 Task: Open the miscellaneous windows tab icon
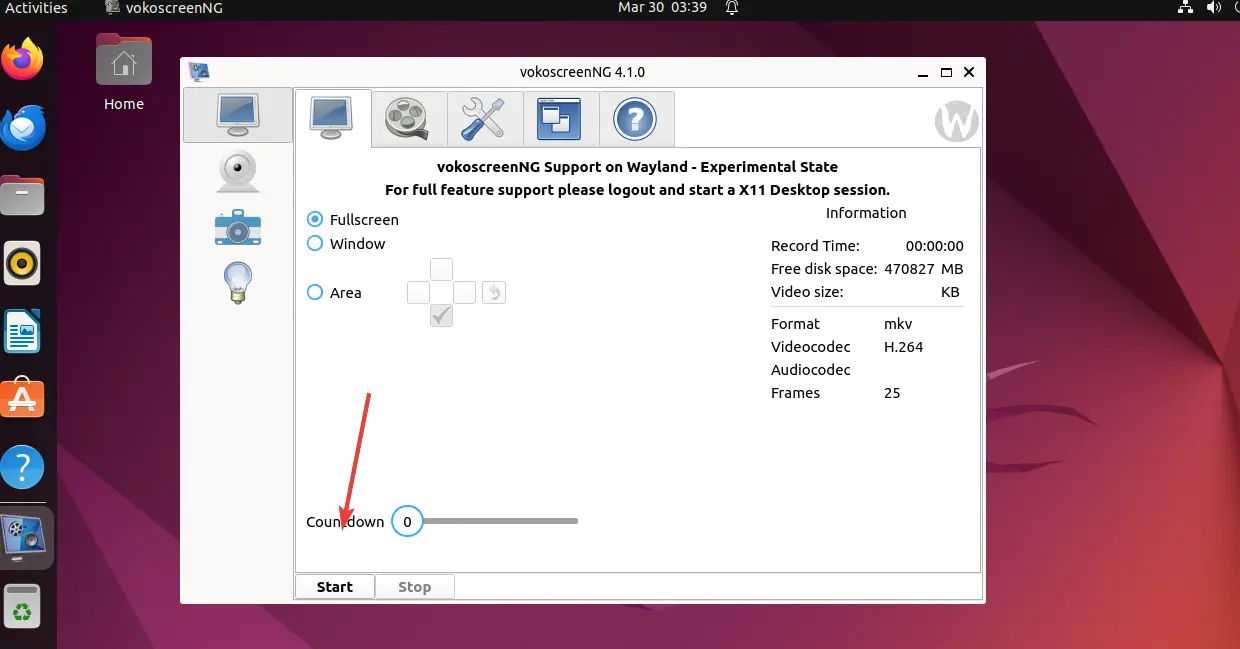(x=560, y=118)
